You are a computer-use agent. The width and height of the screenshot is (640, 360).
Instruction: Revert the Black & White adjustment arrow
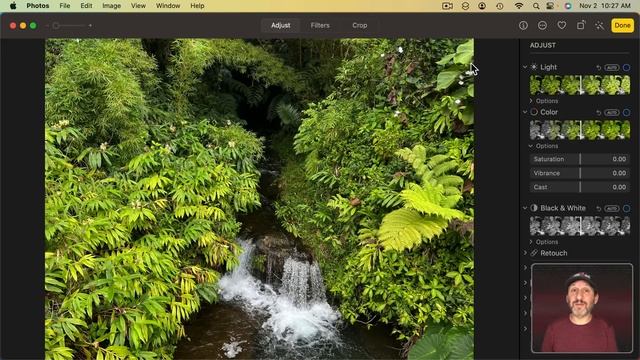point(598,209)
